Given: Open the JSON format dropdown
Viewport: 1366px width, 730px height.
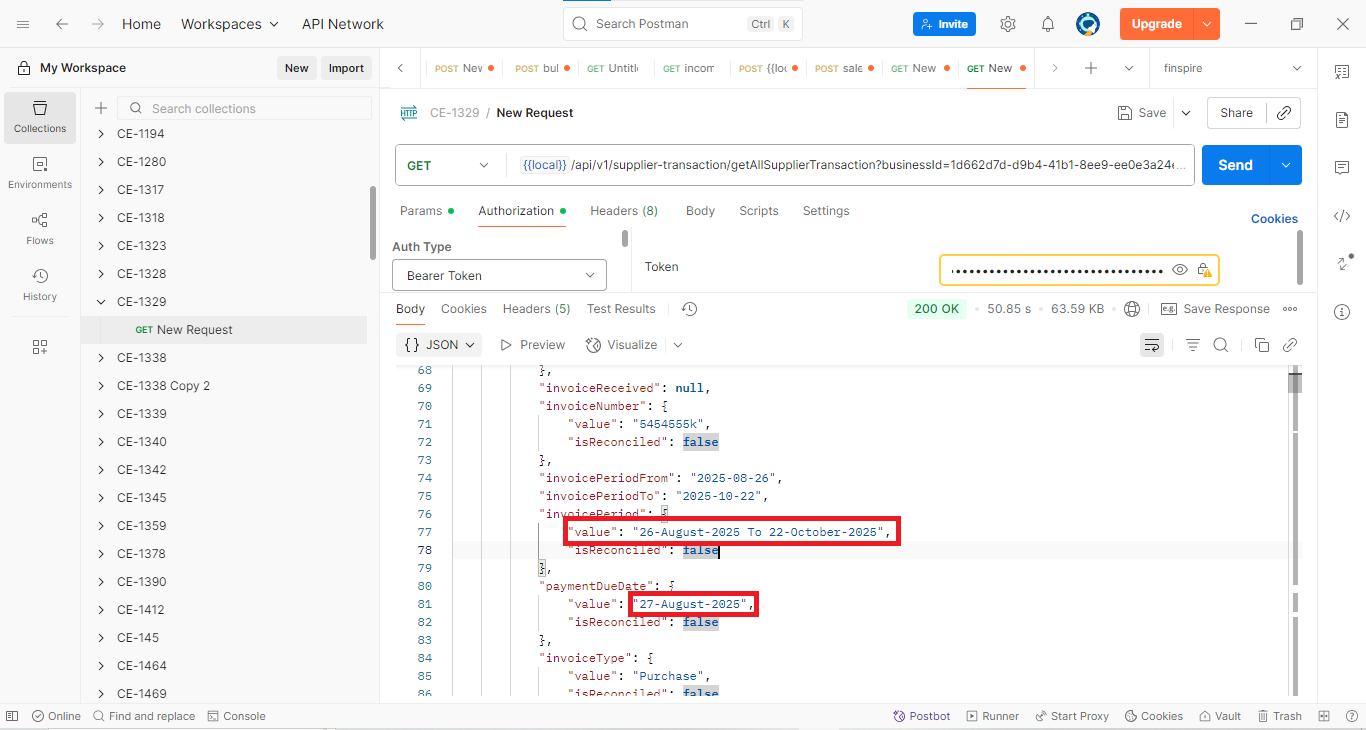Looking at the screenshot, I should click(439, 345).
